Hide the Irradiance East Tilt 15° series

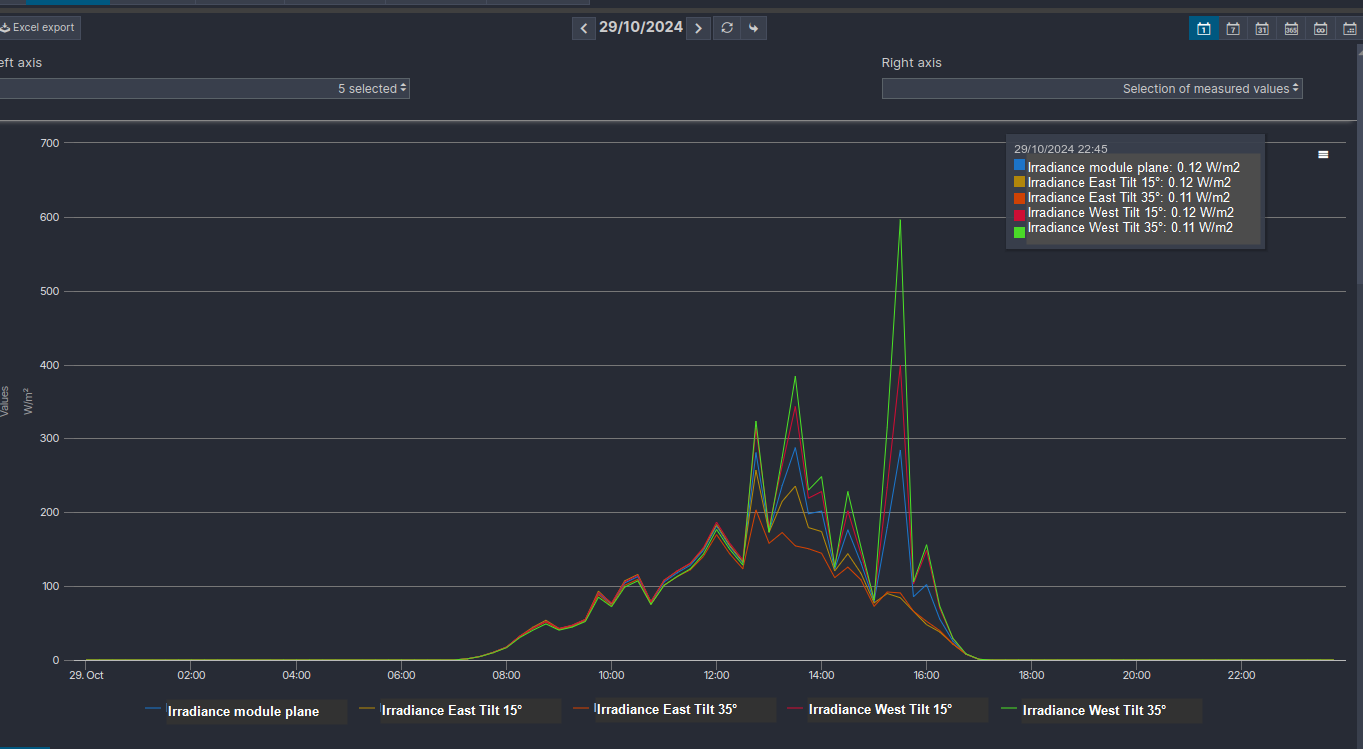(x=451, y=710)
